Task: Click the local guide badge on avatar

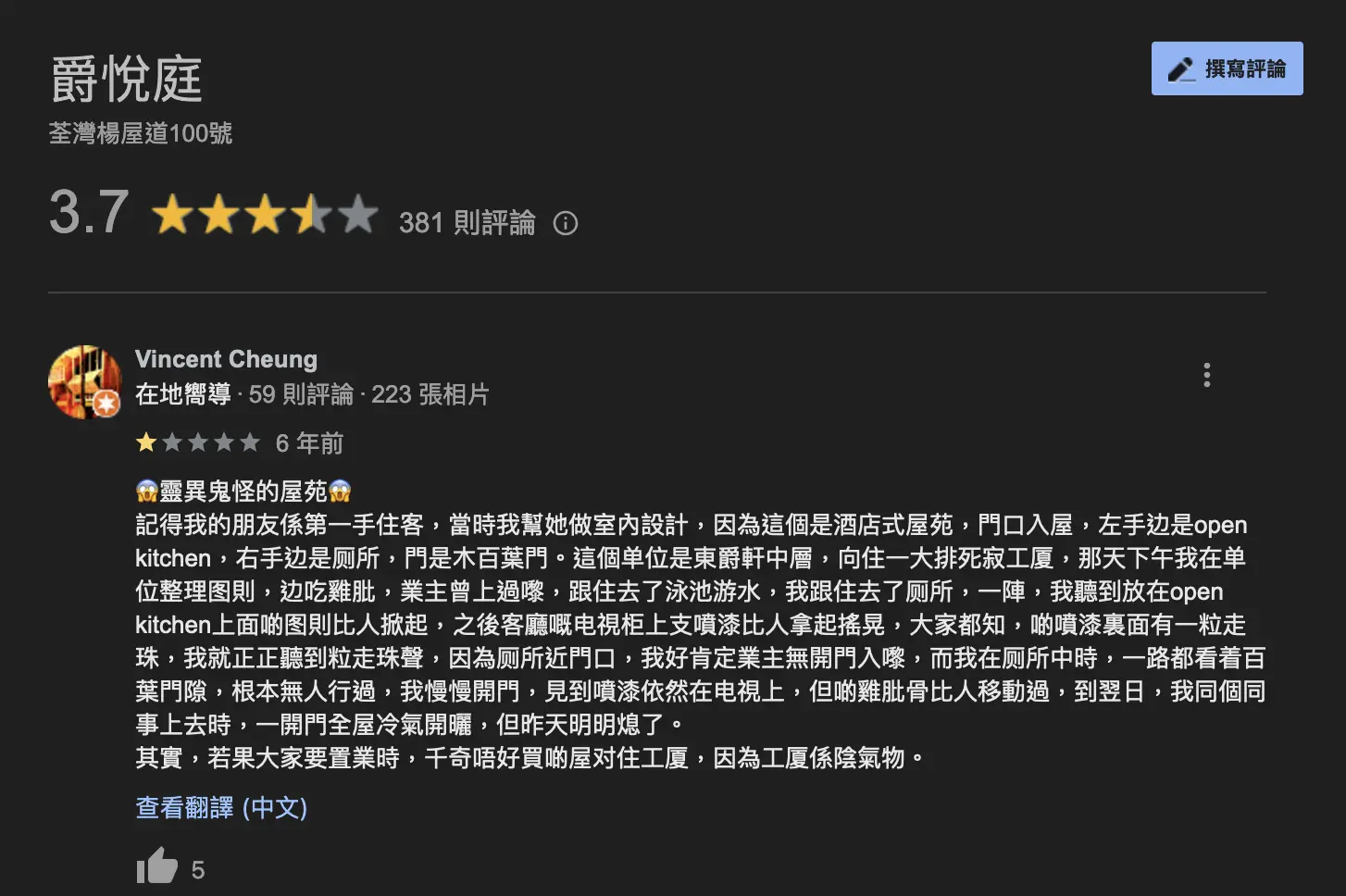Action: tap(106, 403)
